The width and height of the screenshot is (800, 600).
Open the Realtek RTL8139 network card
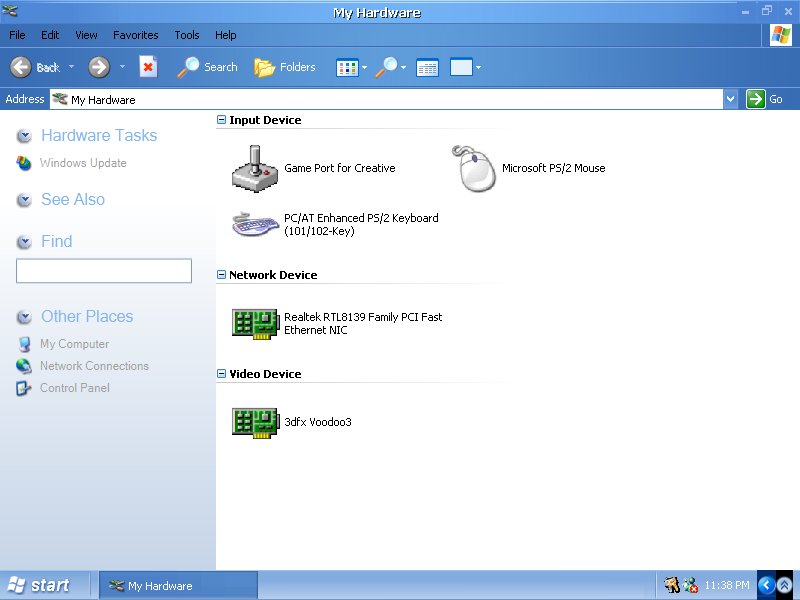(255, 323)
